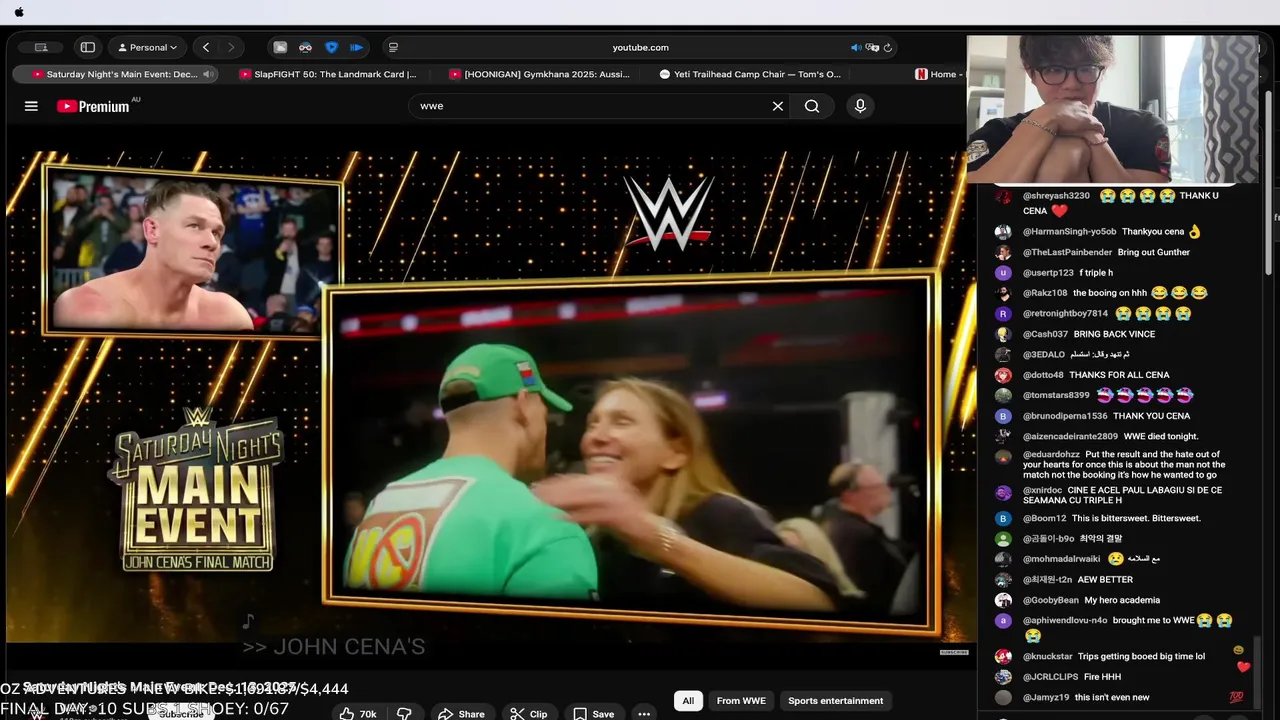Go to YouTube Premium home logo
The height and width of the screenshot is (720, 1280).
[94, 106]
